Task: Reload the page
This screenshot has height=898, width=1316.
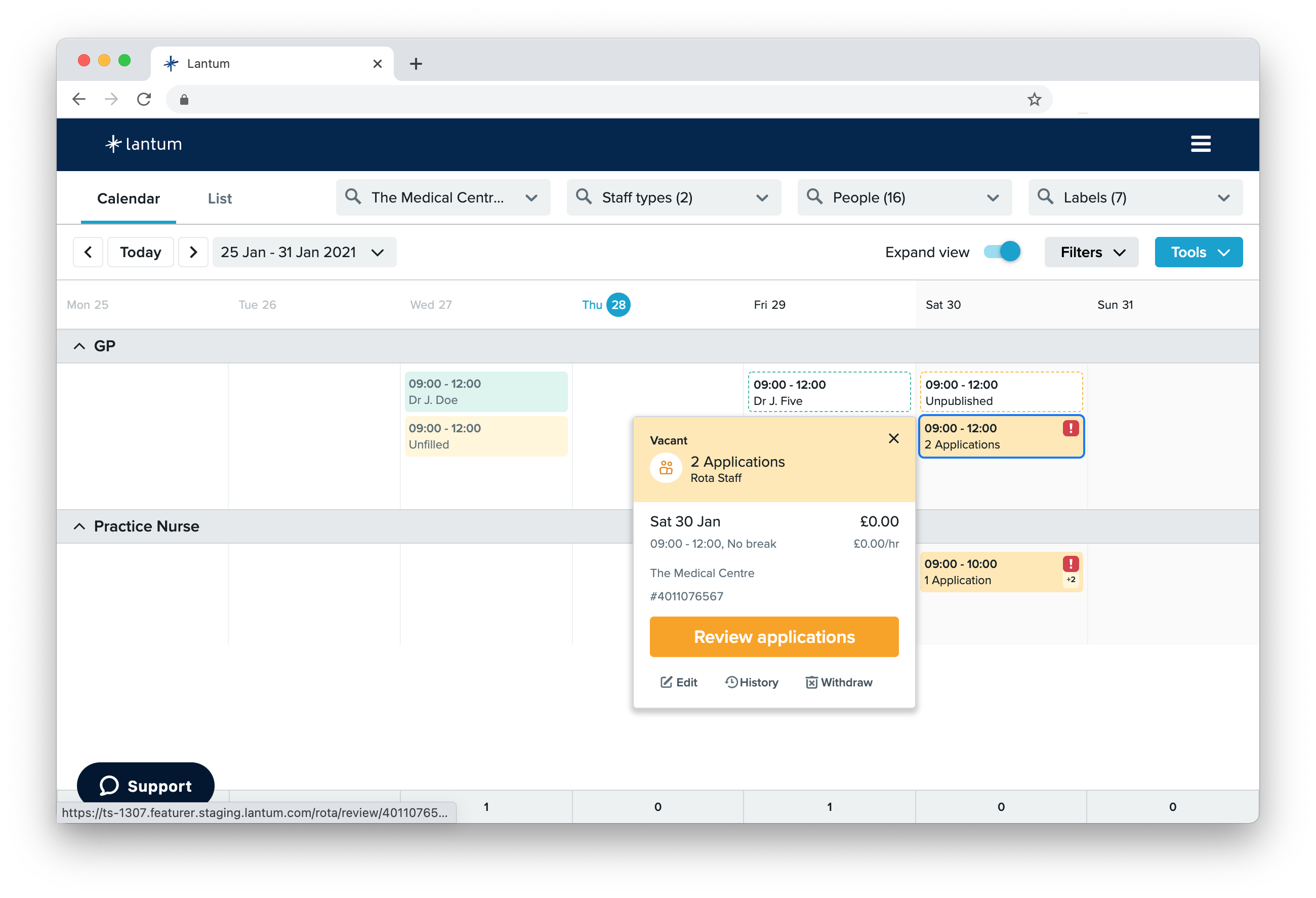Action: point(144,99)
